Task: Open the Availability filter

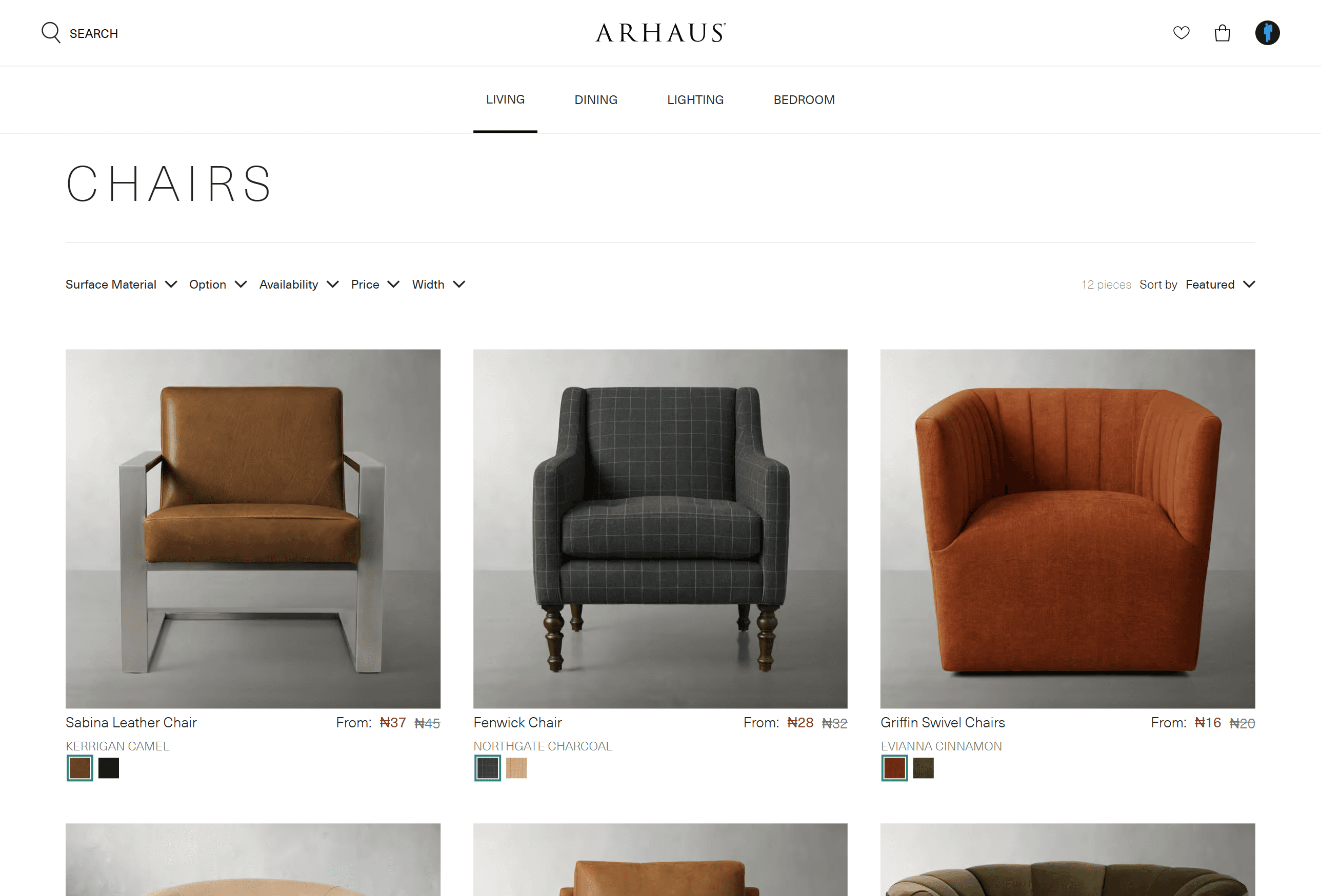Action: 299,284
